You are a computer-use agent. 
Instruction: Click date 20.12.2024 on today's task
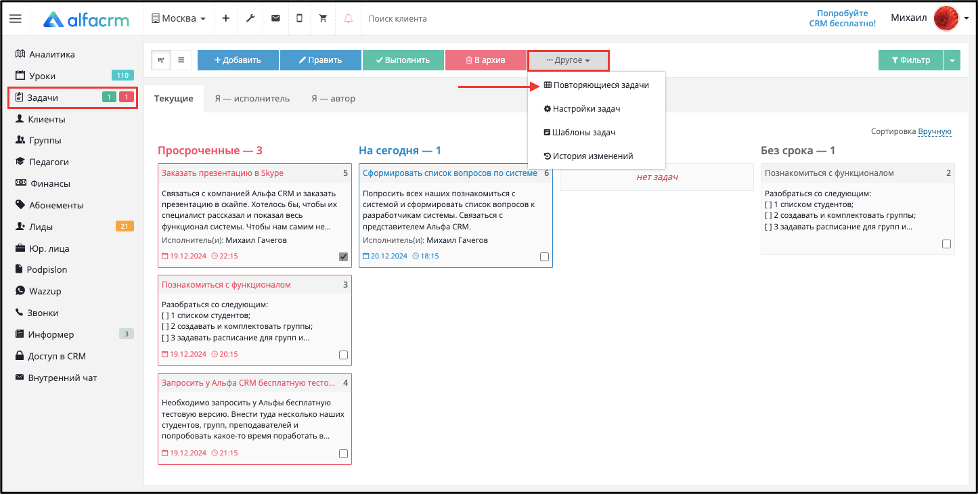pos(385,256)
